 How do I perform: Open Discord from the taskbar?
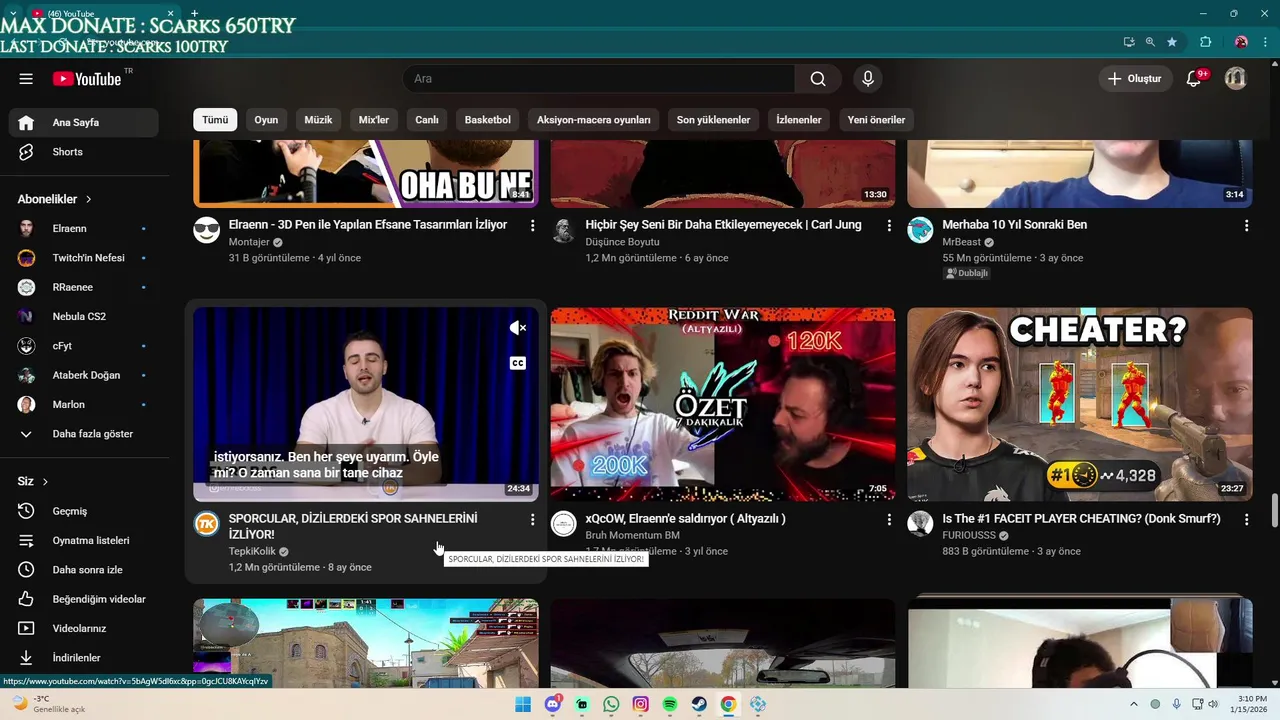pos(553,704)
